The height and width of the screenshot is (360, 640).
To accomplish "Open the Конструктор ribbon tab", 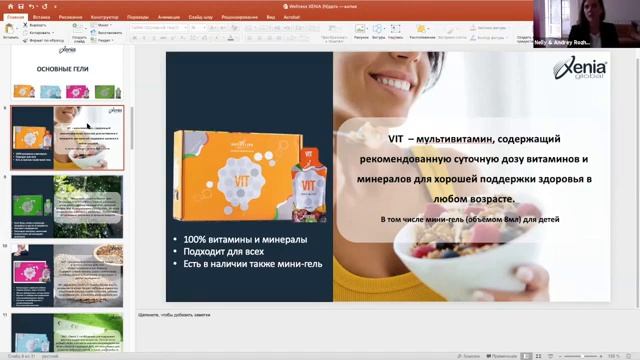I will (x=104, y=17).
